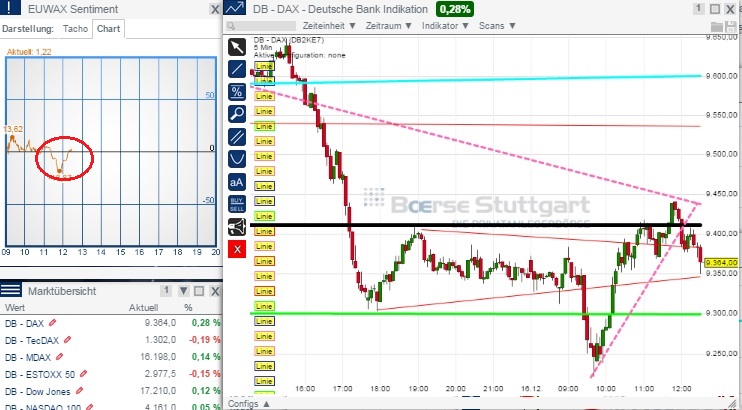
Task: Open the DB - Dow Jones entry
Action: pos(42,387)
